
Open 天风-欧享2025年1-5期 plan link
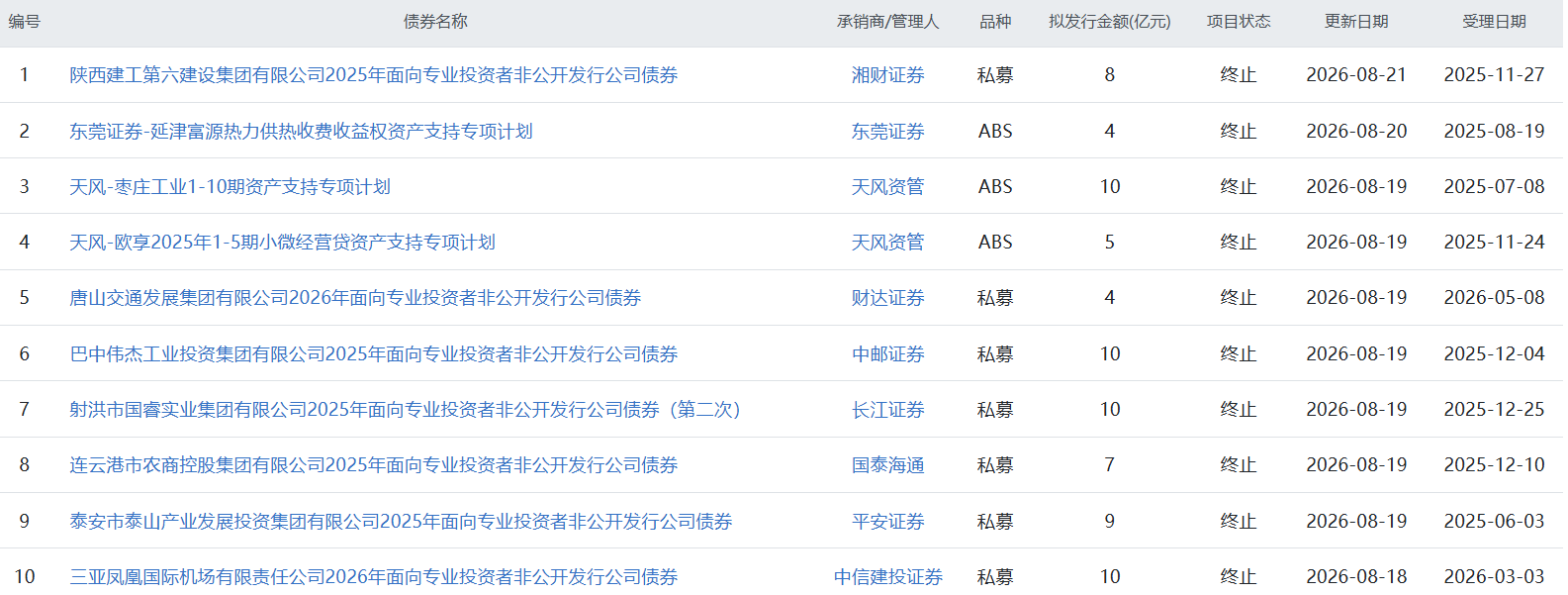(282, 242)
